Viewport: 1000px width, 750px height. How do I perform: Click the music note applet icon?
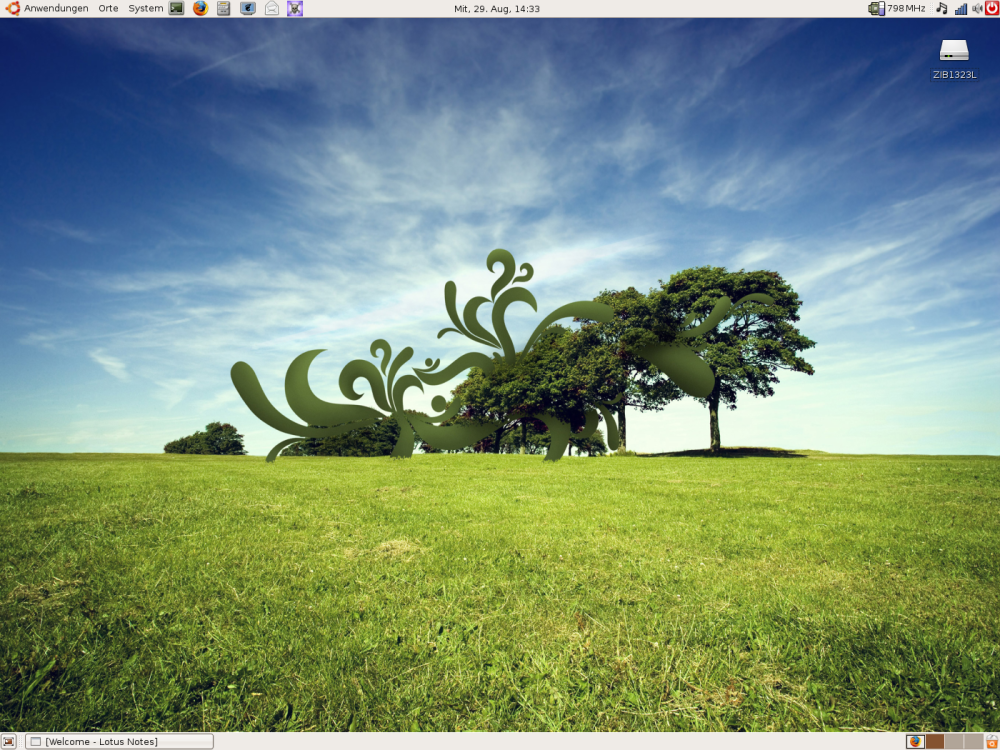pos(941,8)
